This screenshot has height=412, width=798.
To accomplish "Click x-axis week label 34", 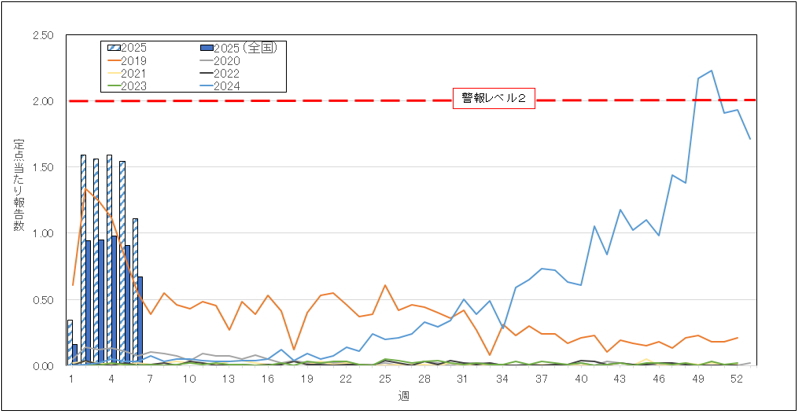I will tap(503, 379).
